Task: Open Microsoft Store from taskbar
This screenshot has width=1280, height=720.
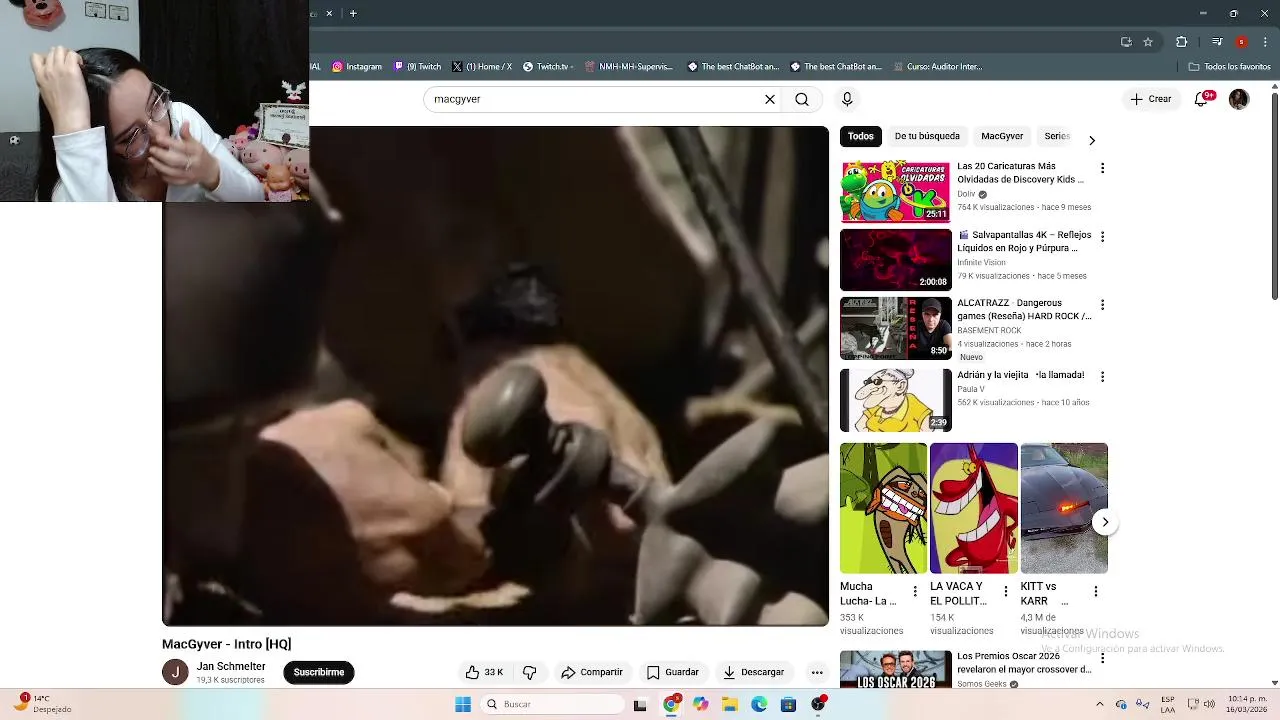Action: click(788, 704)
